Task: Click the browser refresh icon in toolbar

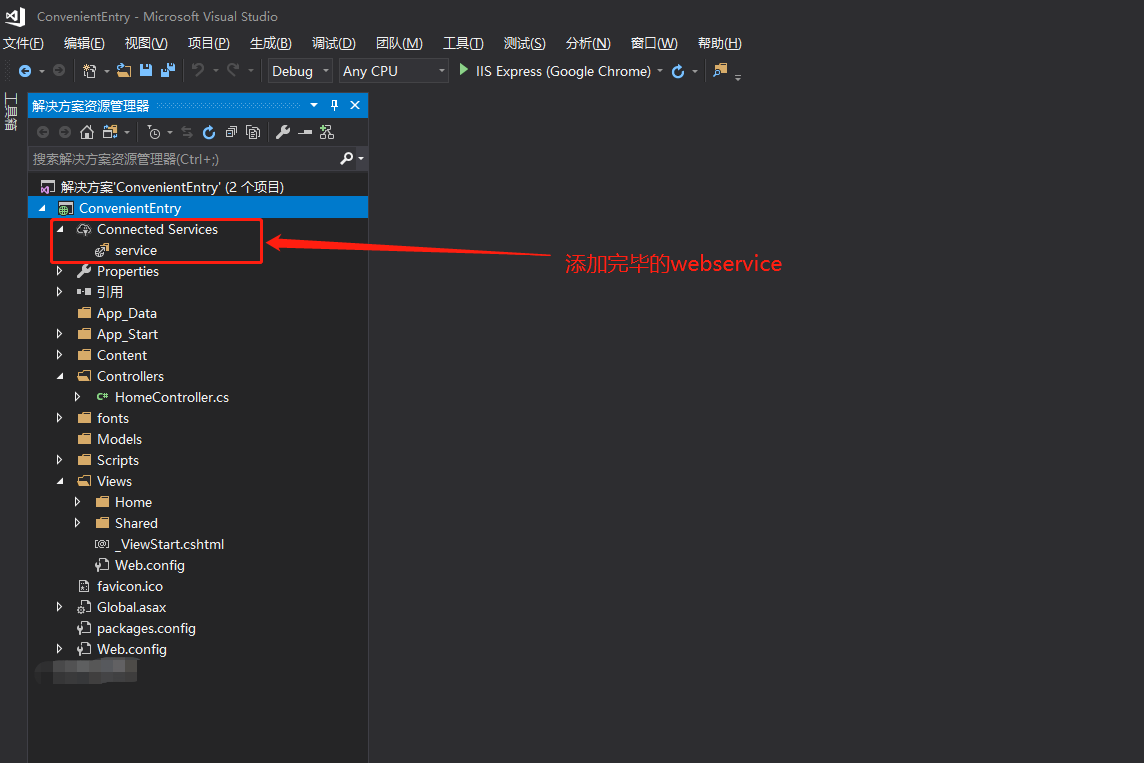Action: (678, 71)
